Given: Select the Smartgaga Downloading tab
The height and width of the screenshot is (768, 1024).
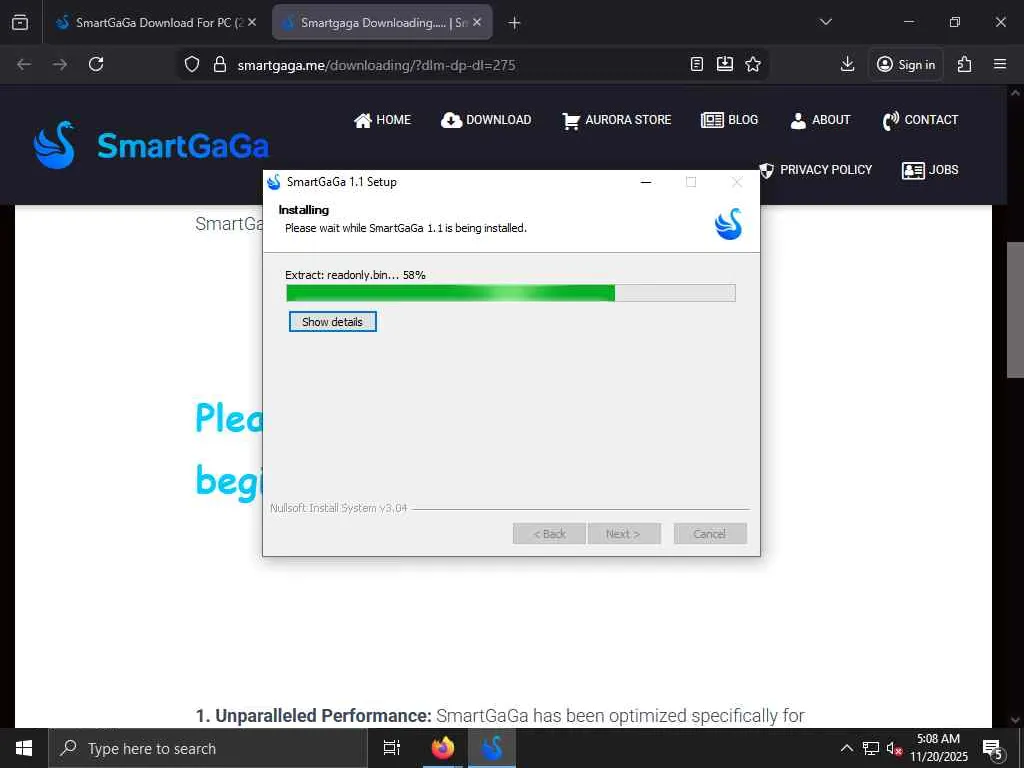Looking at the screenshot, I should [382, 22].
